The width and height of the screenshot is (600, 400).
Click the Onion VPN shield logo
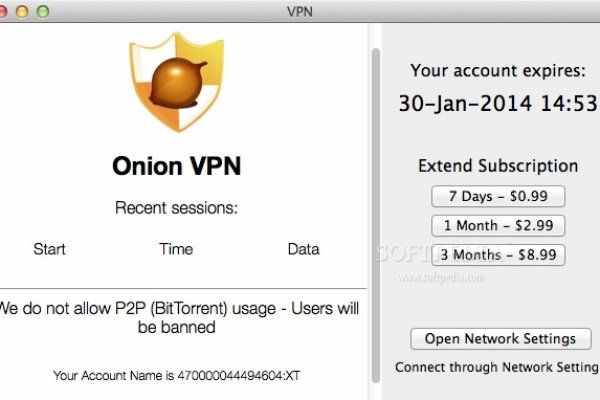[175, 88]
